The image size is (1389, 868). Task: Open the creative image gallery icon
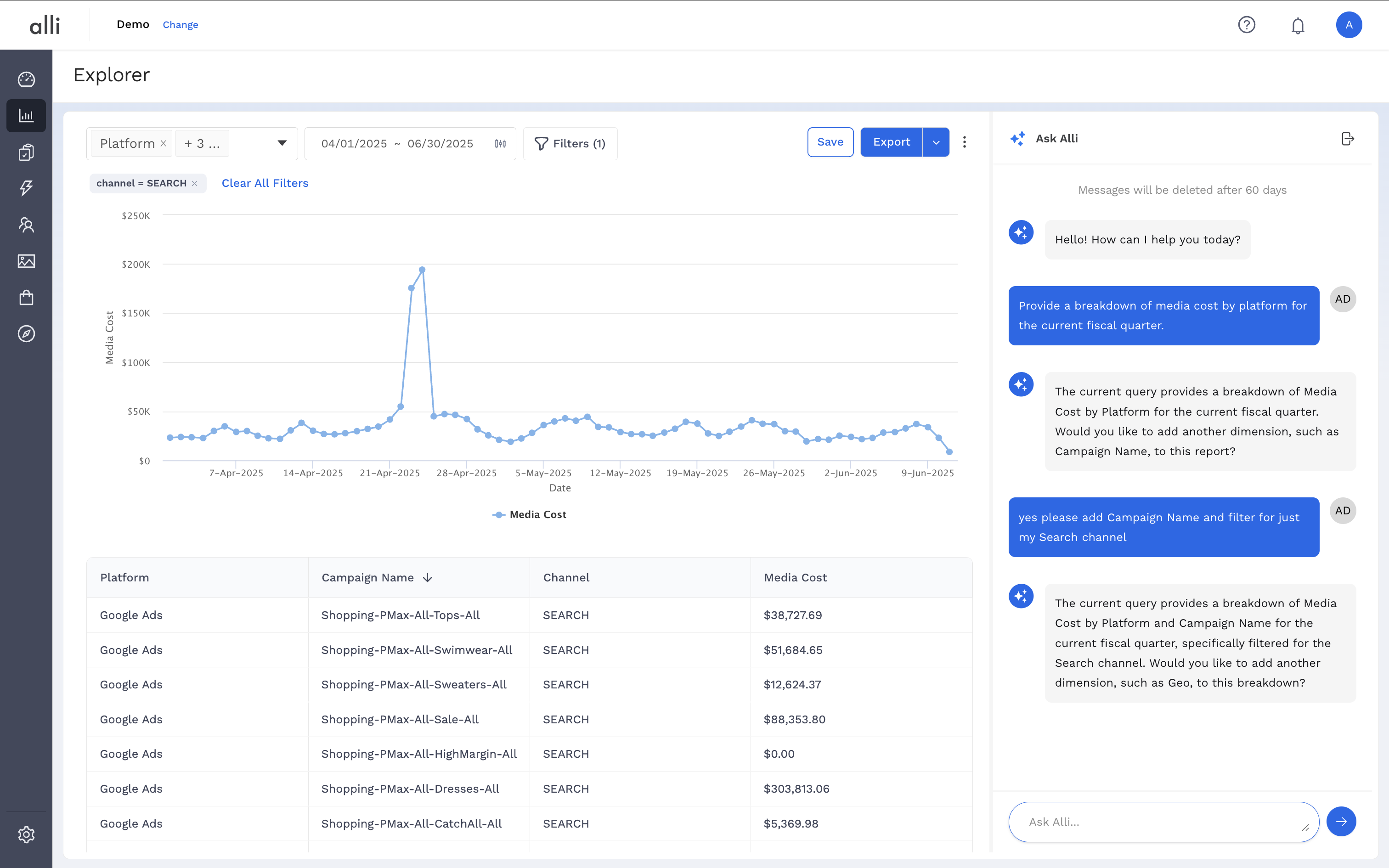coord(26,261)
